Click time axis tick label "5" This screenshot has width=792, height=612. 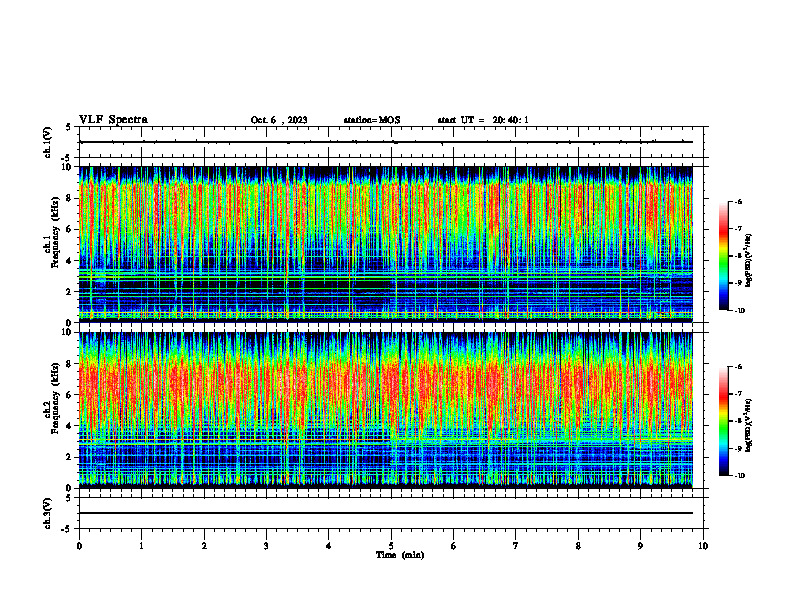[x=391, y=546]
